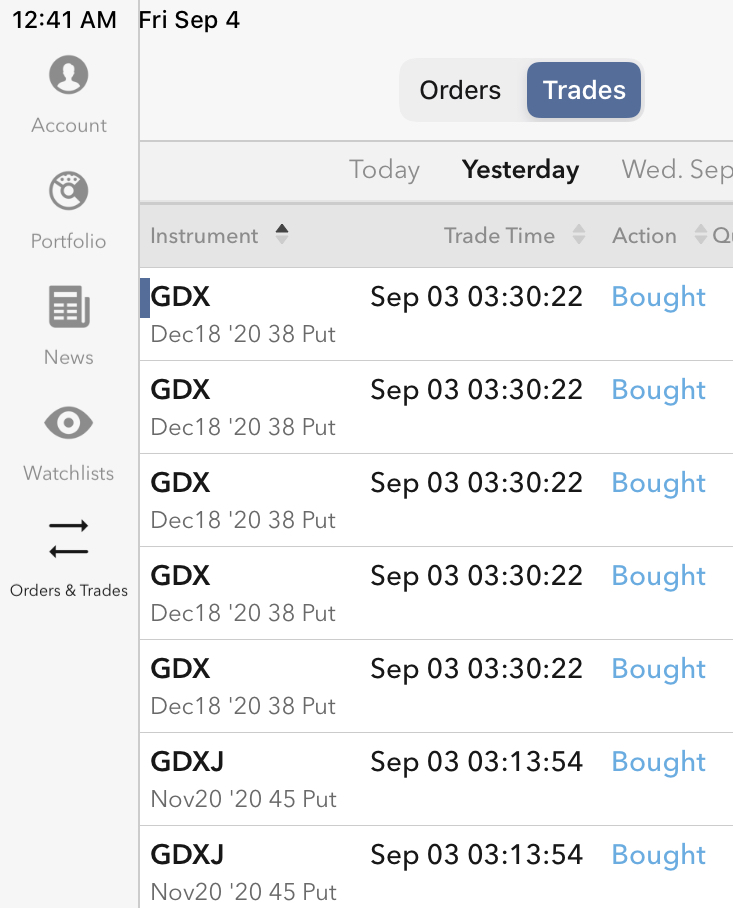Click Bought link on first GDX row

tap(658, 297)
